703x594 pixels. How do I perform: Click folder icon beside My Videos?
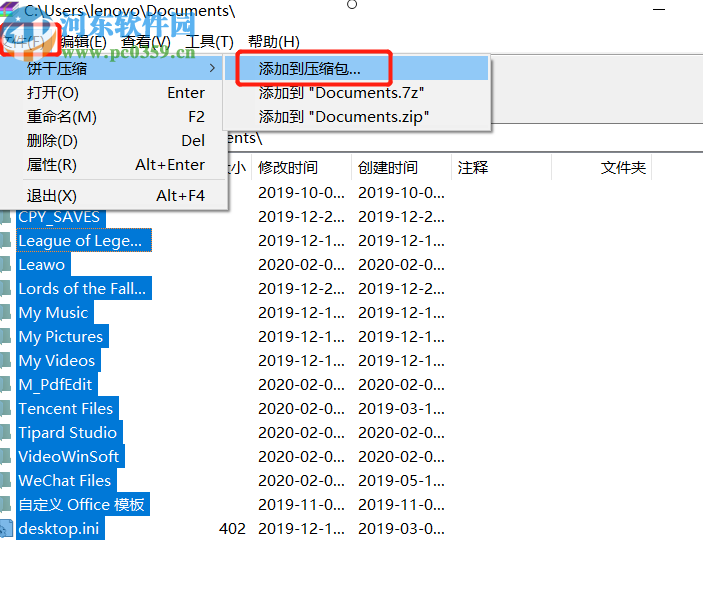click(6, 360)
